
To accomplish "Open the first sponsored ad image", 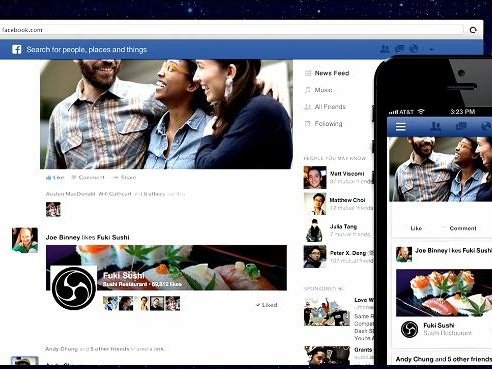I will (x=327, y=312).
